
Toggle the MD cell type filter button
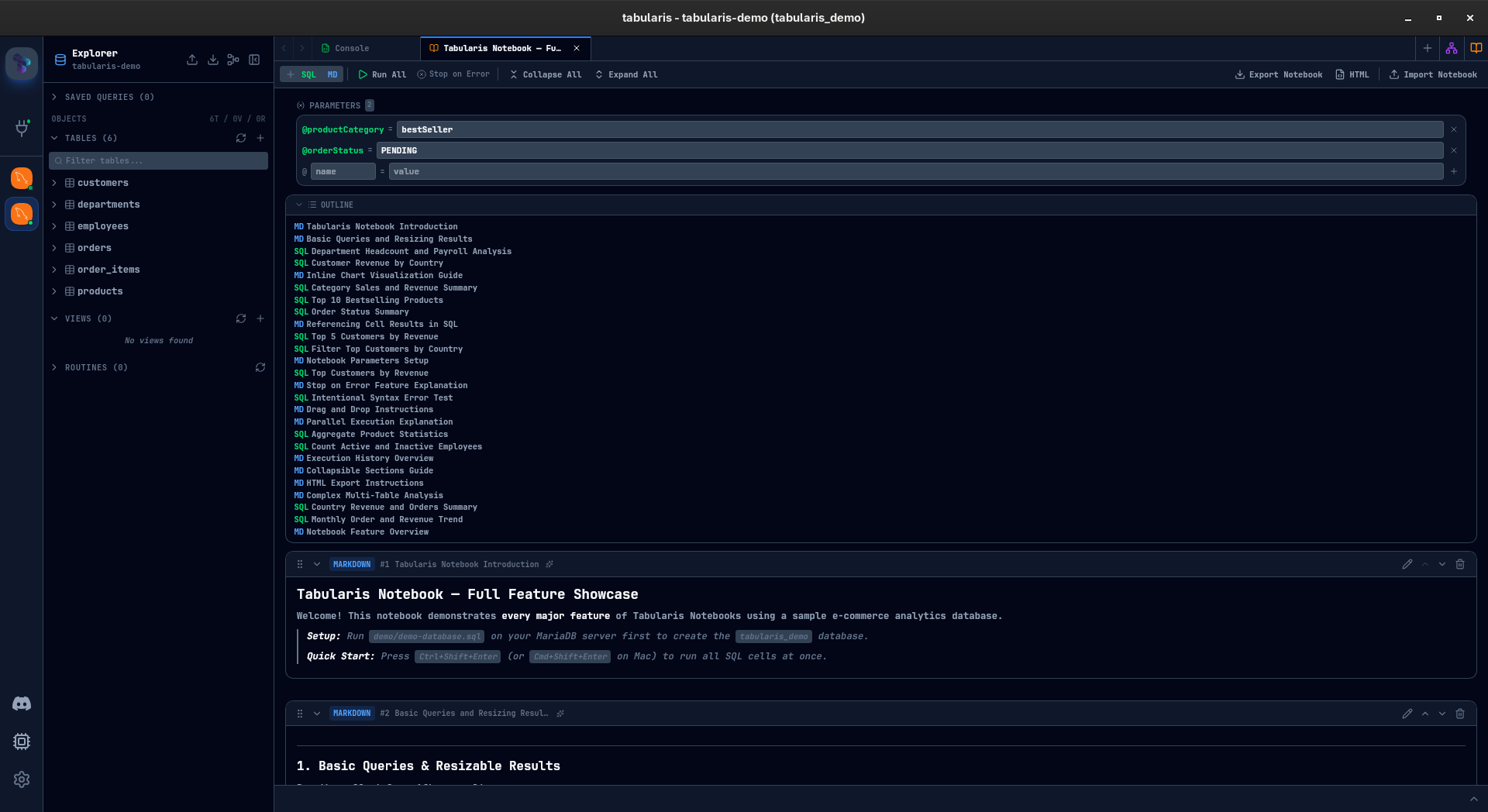[x=334, y=74]
